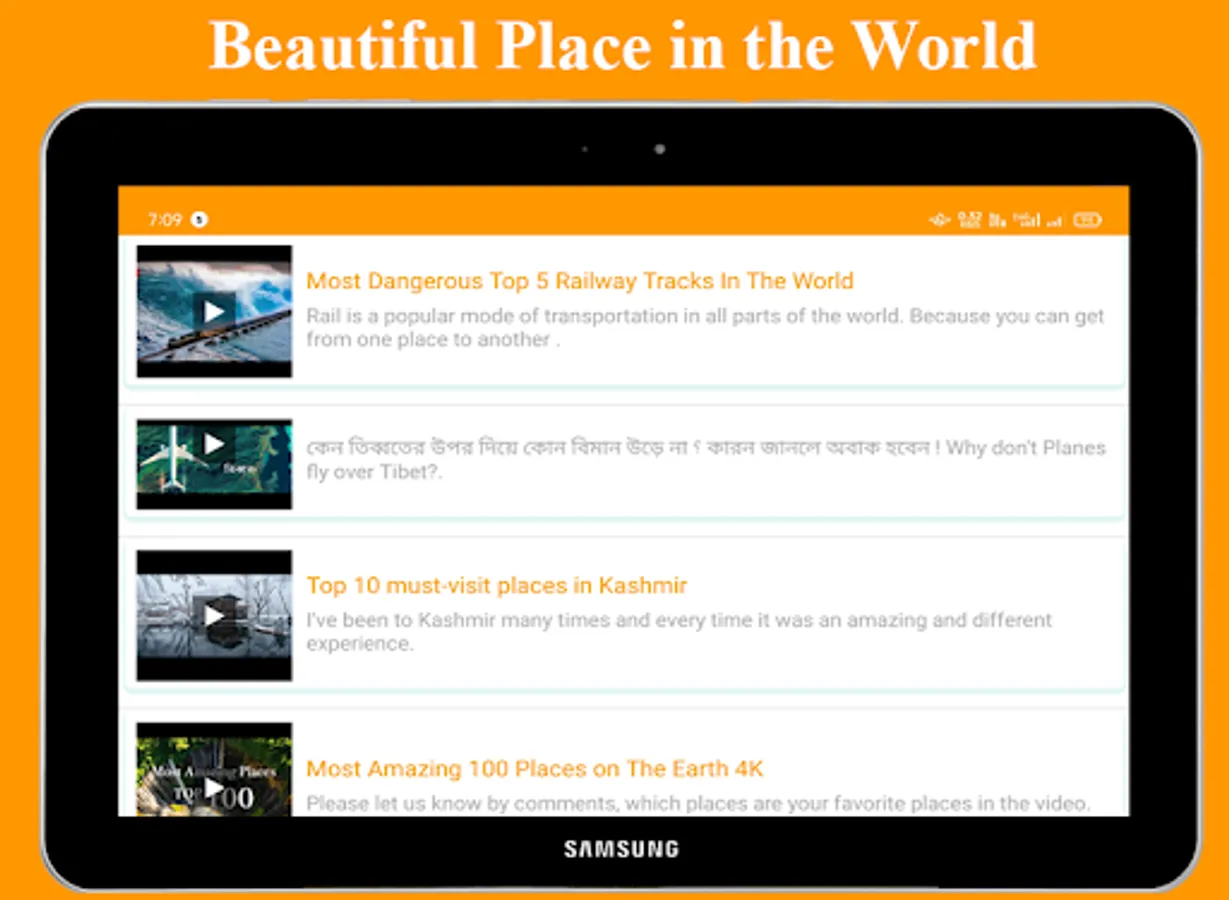Select description starting 'Rail is a popular mode'
The image size is (1229, 900).
coord(705,328)
